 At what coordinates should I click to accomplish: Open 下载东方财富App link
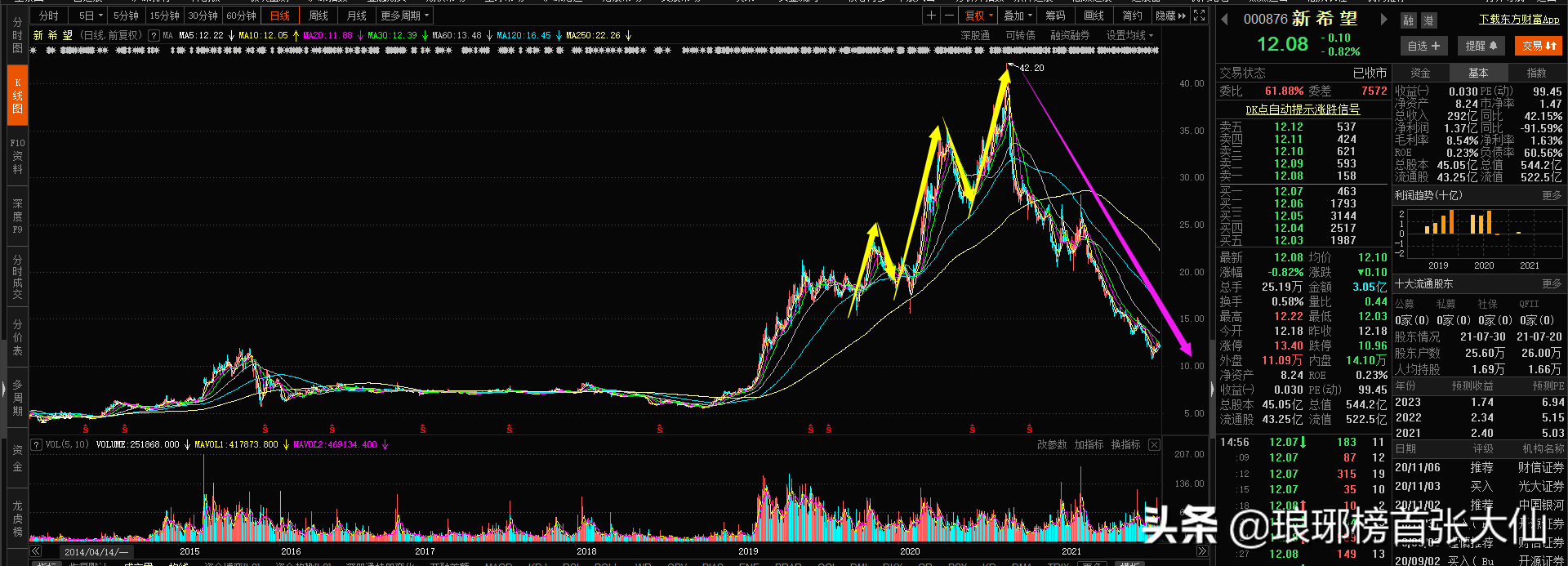(x=1519, y=19)
